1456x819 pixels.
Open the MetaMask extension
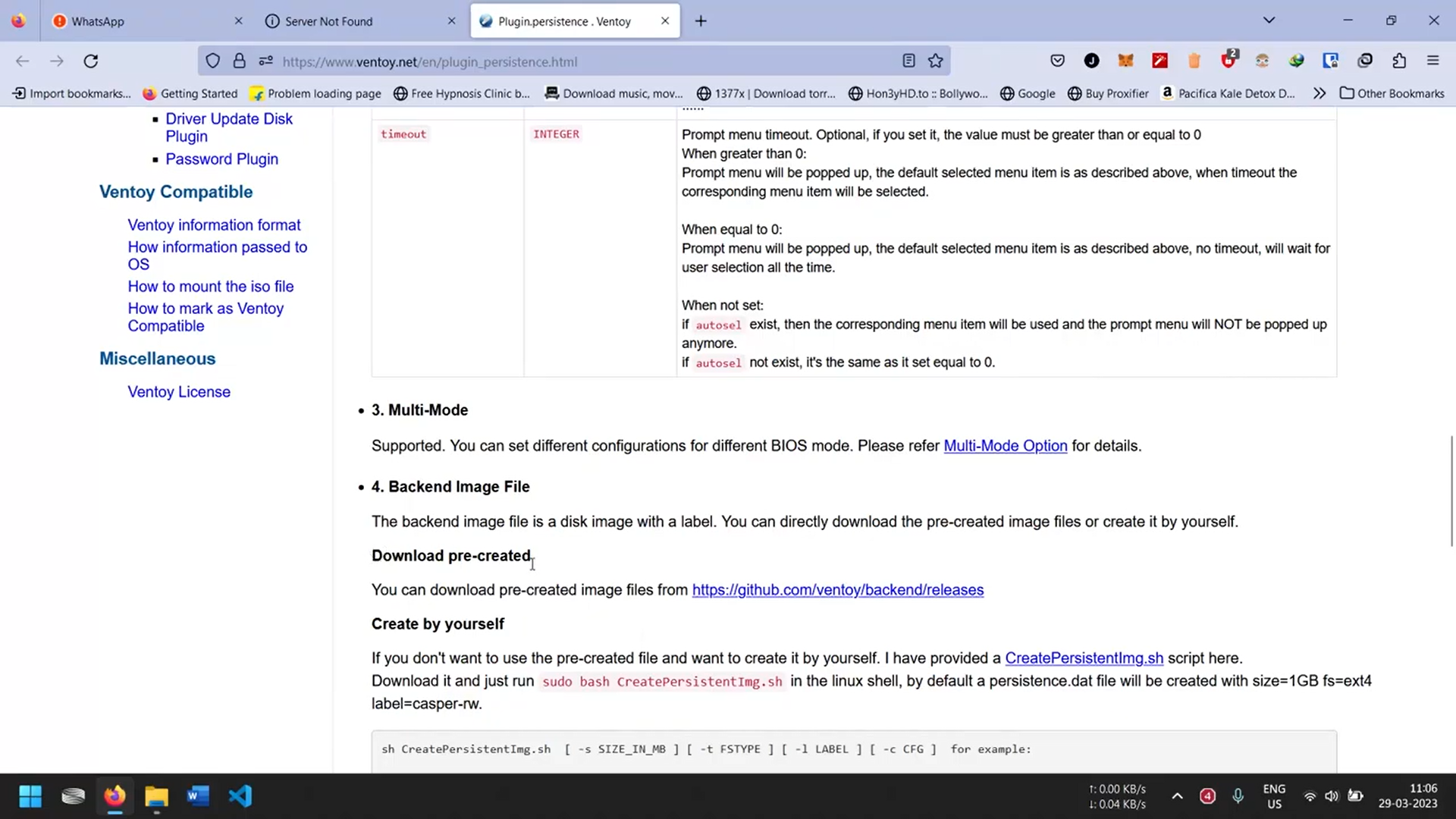coord(1125,60)
